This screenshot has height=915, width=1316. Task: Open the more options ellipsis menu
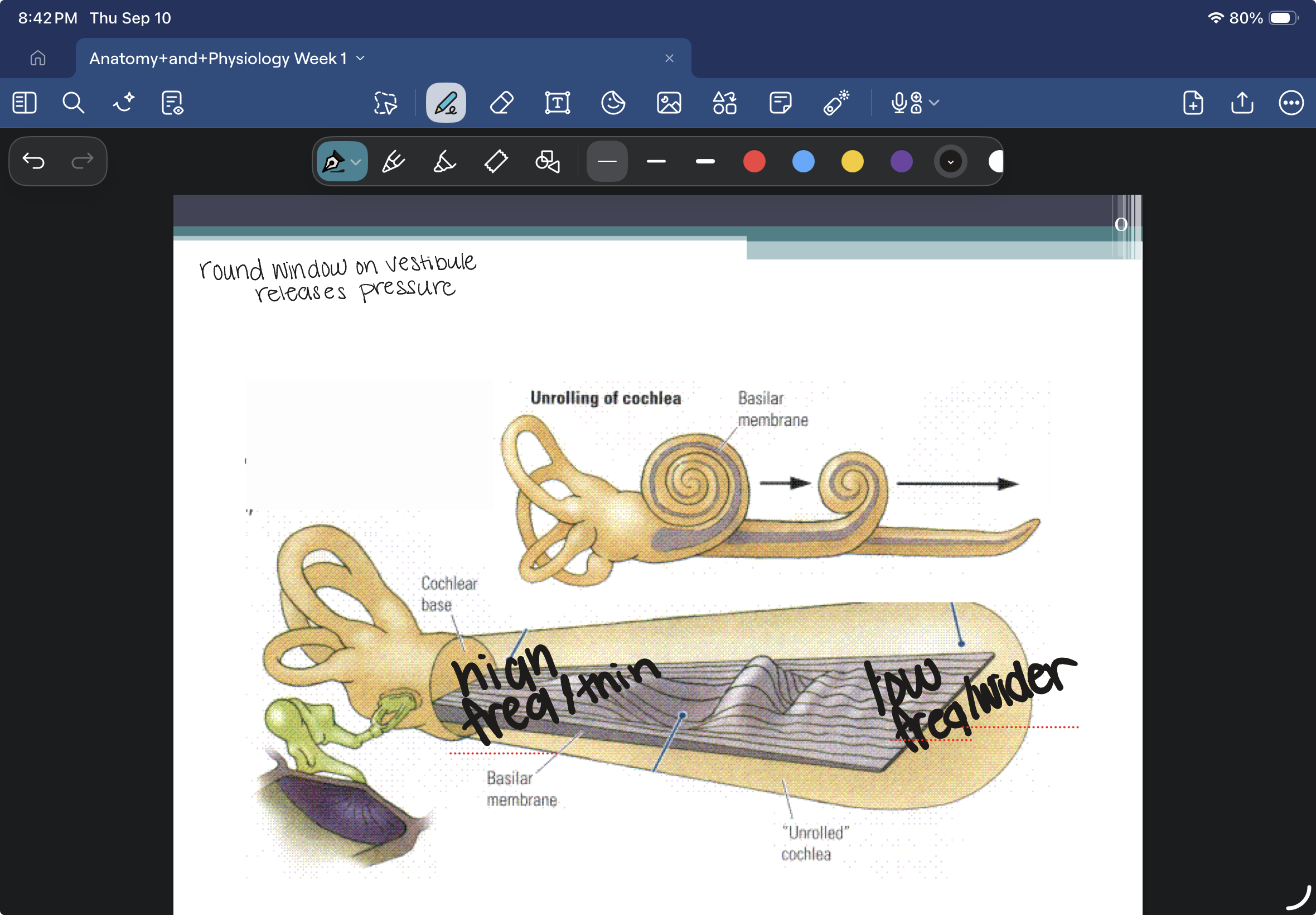coord(1291,103)
